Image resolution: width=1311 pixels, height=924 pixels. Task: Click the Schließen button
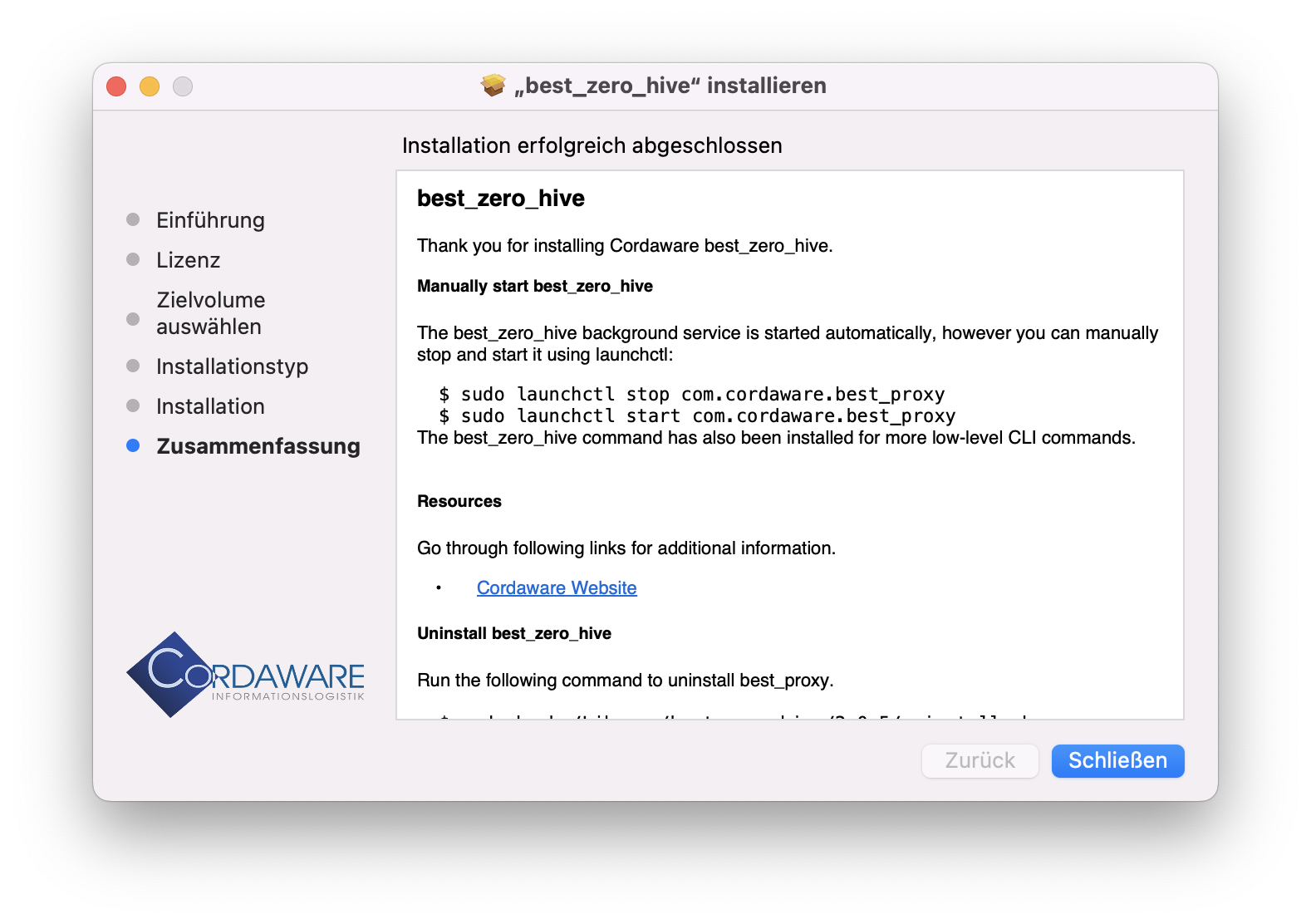click(x=1117, y=760)
